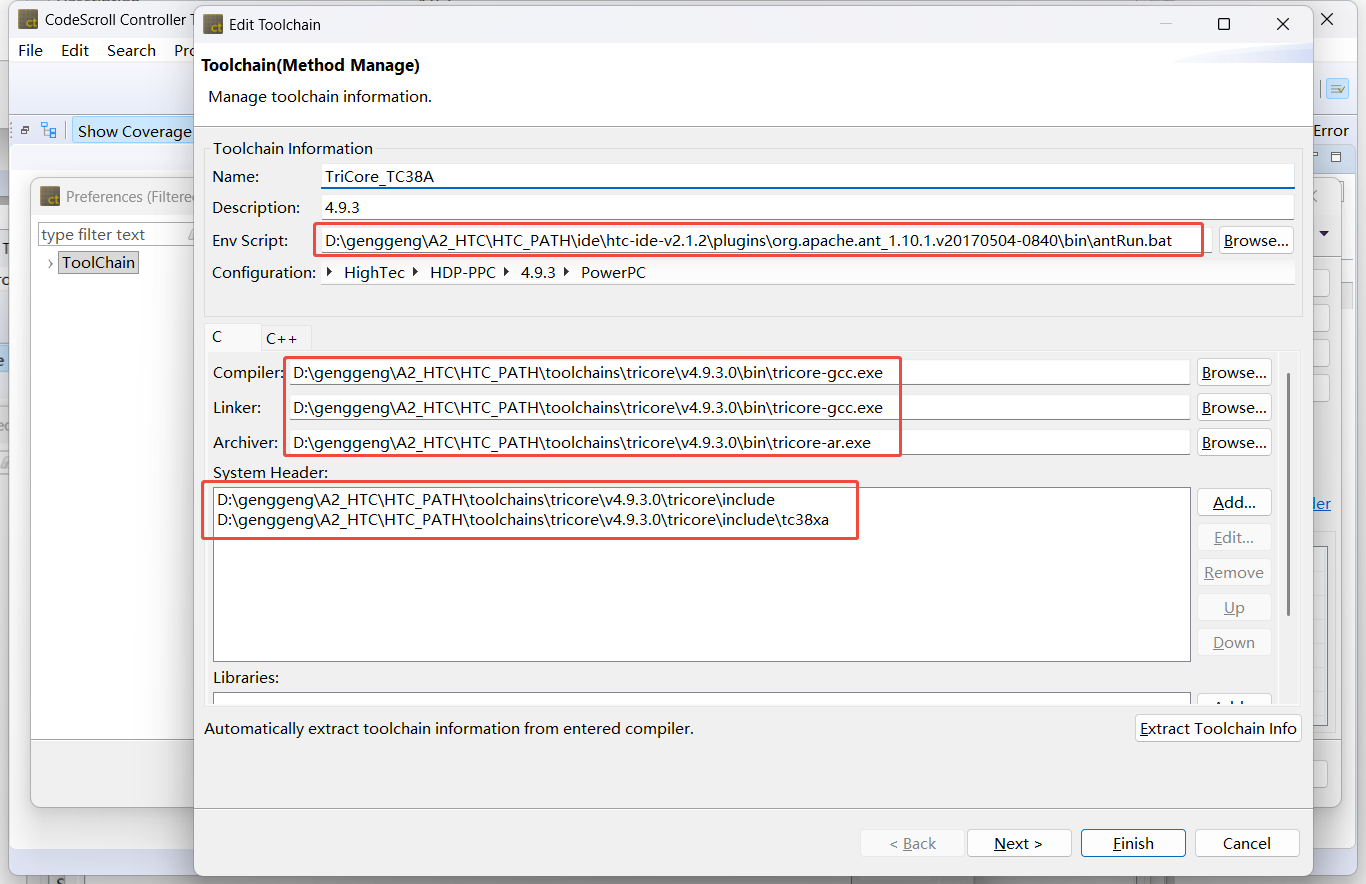Click inside the toolchain Name field
This screenshot has height=884, width=1366.
(806, 177)
